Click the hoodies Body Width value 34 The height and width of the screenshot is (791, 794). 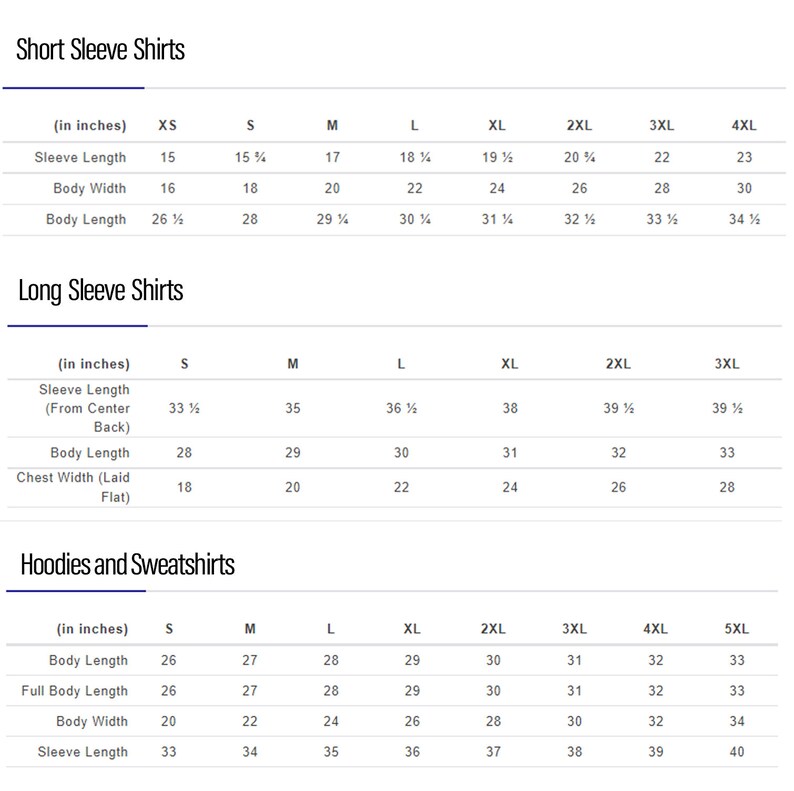pos(737,721)
